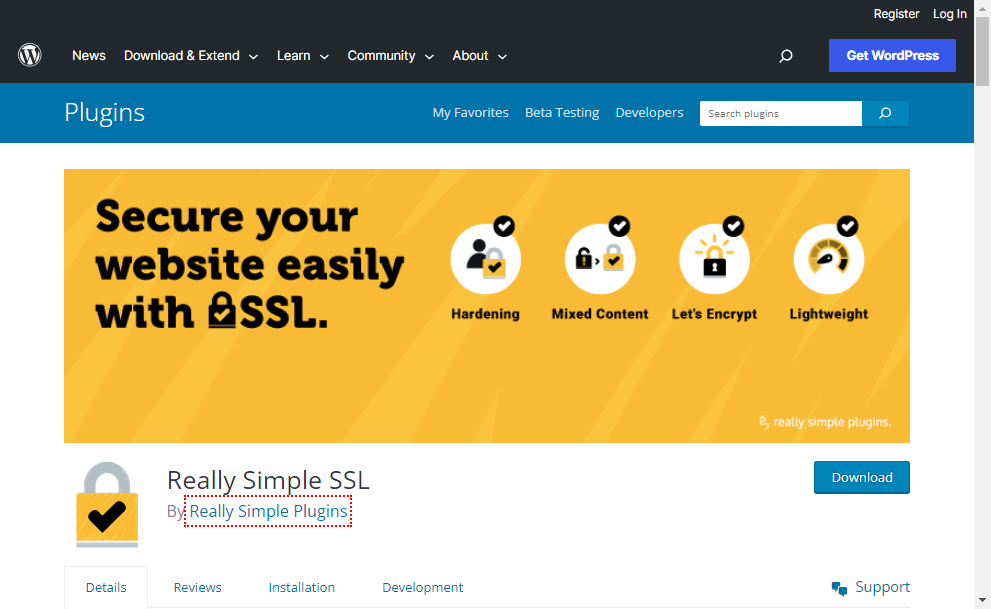991x609 pixels.
Task: Switch to the Details tab
Action: coord(106,588)
